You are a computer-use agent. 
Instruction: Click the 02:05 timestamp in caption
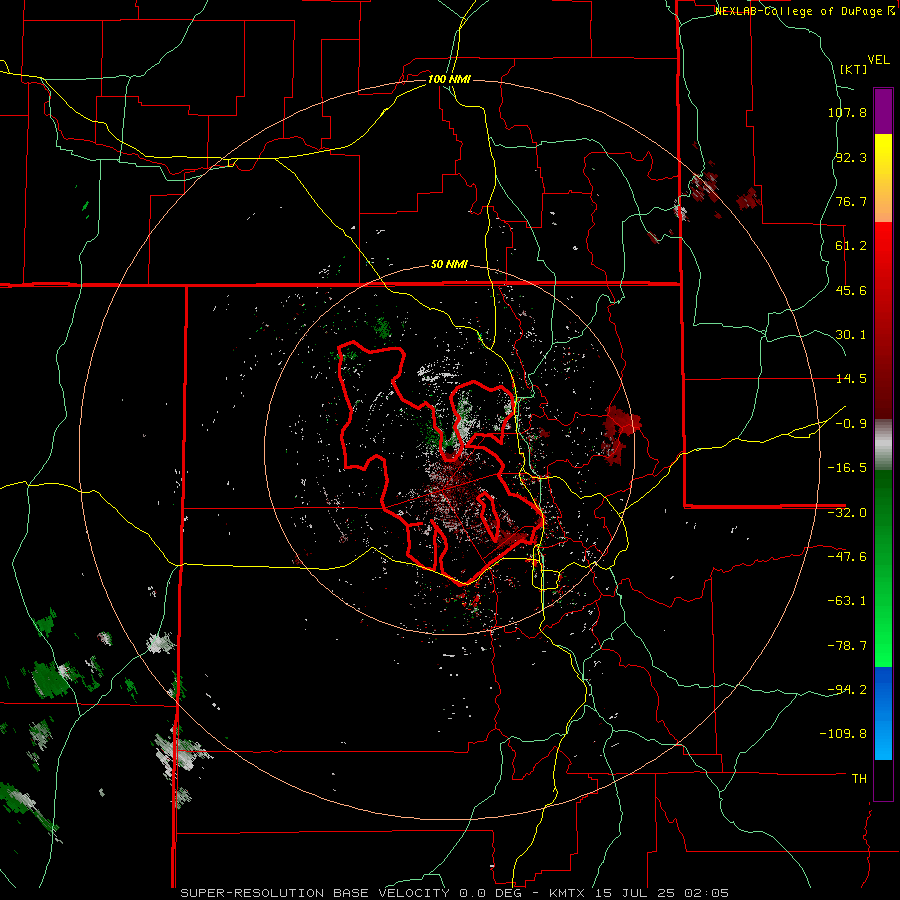[707, 893]
